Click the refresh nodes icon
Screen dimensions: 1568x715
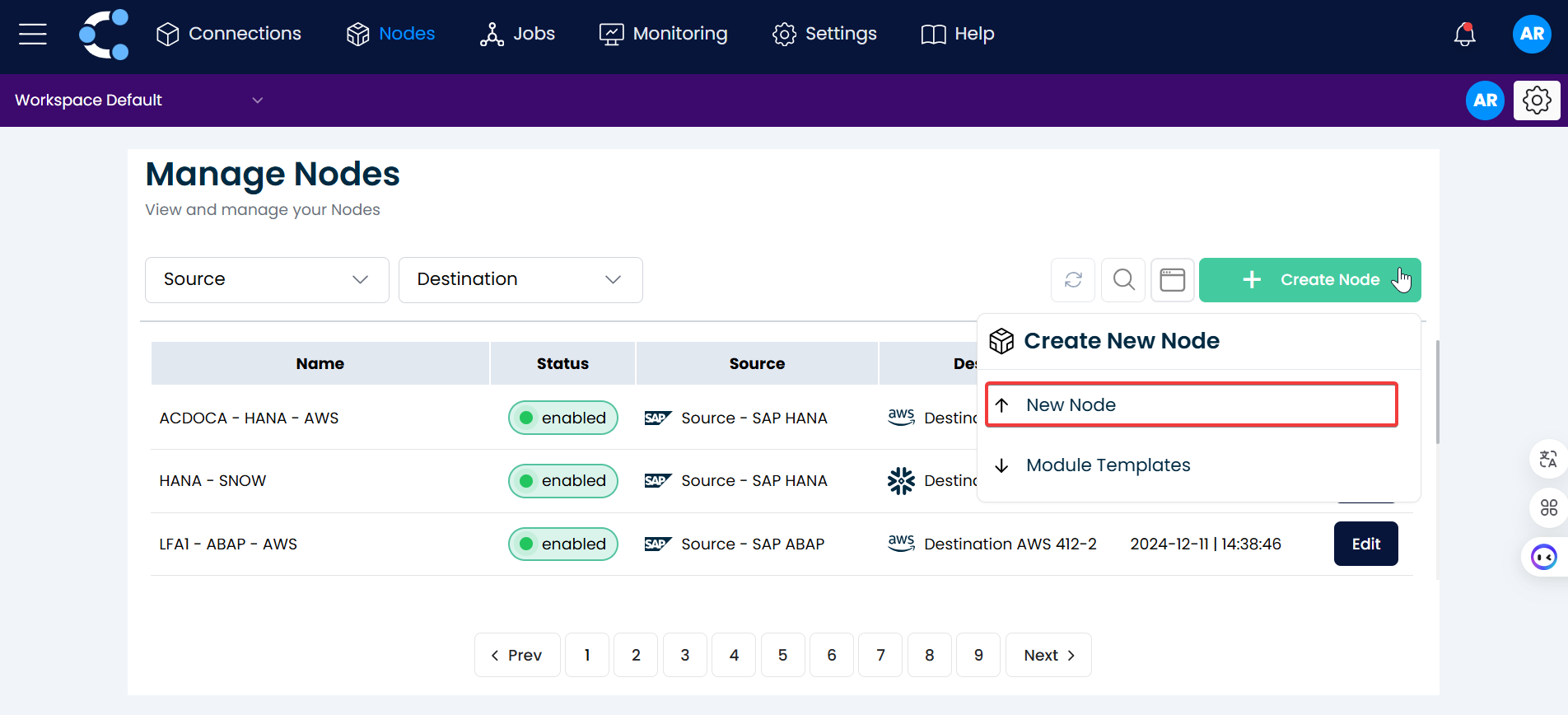click(1072, 280)
